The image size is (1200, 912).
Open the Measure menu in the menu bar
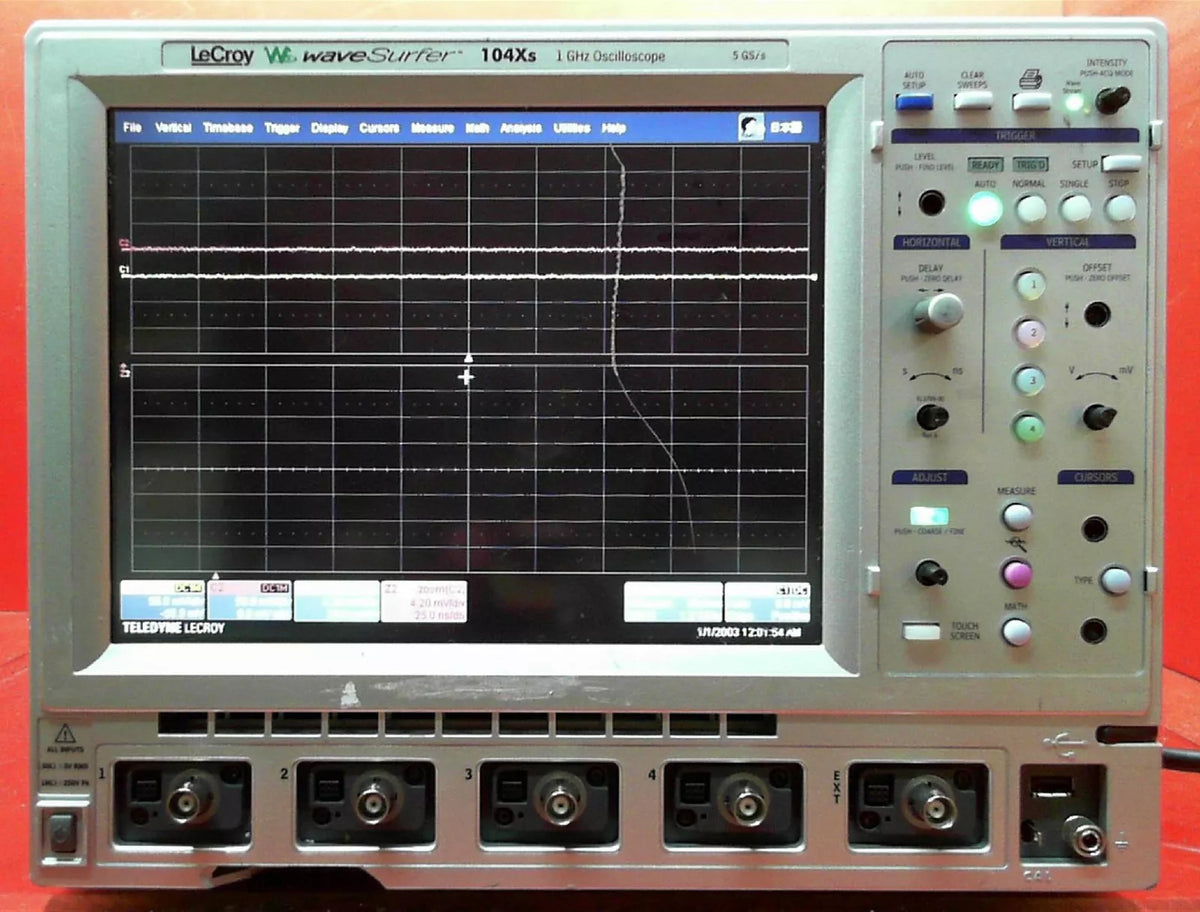click(x=432, y=128)
